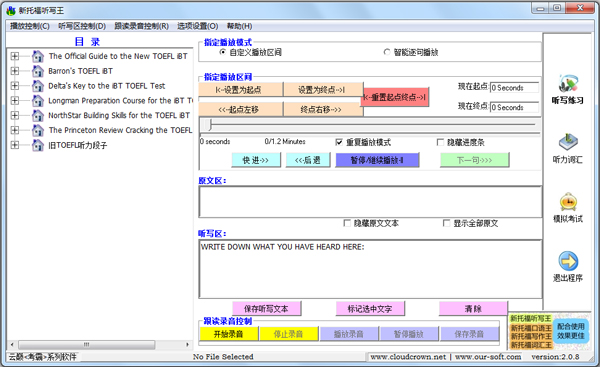Click house icon beside The Princeton Review
Screen dimensions: 600x367
[x=38, y=130]
